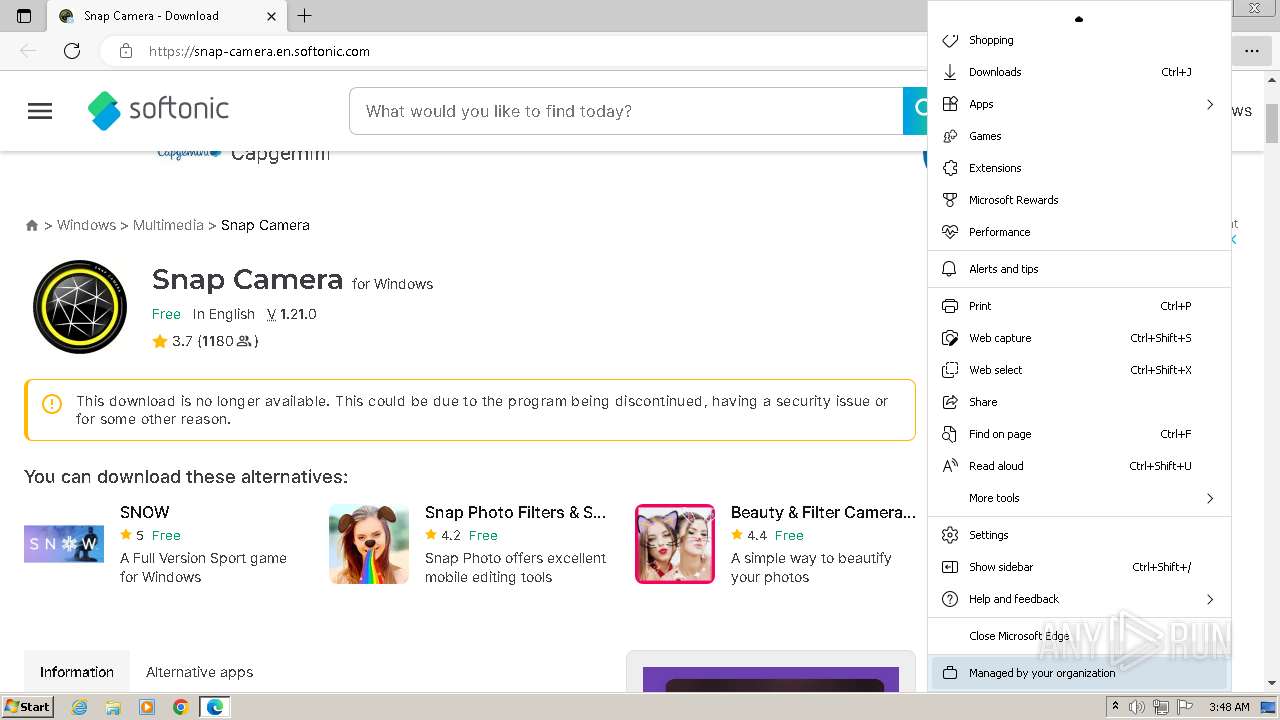
Task: Start Web capture tool
Action: pos(1079,338)
